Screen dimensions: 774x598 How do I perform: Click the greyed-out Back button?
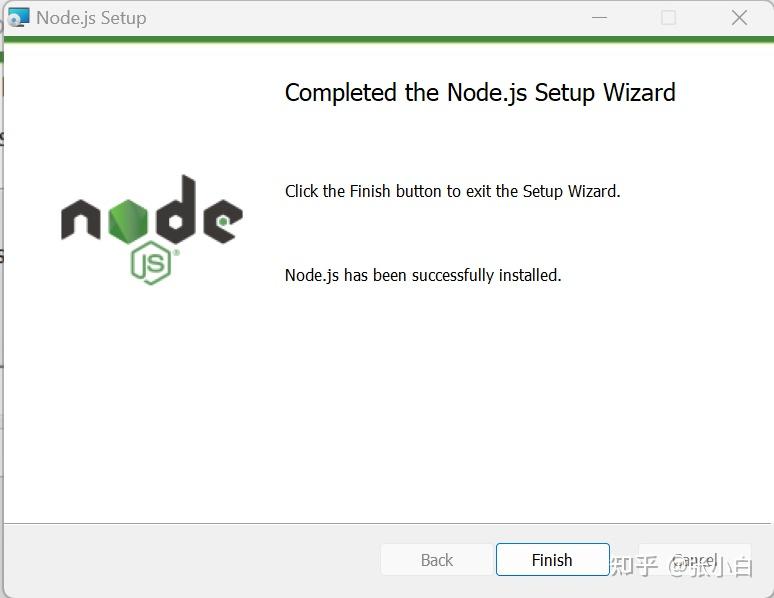point(437,559)
